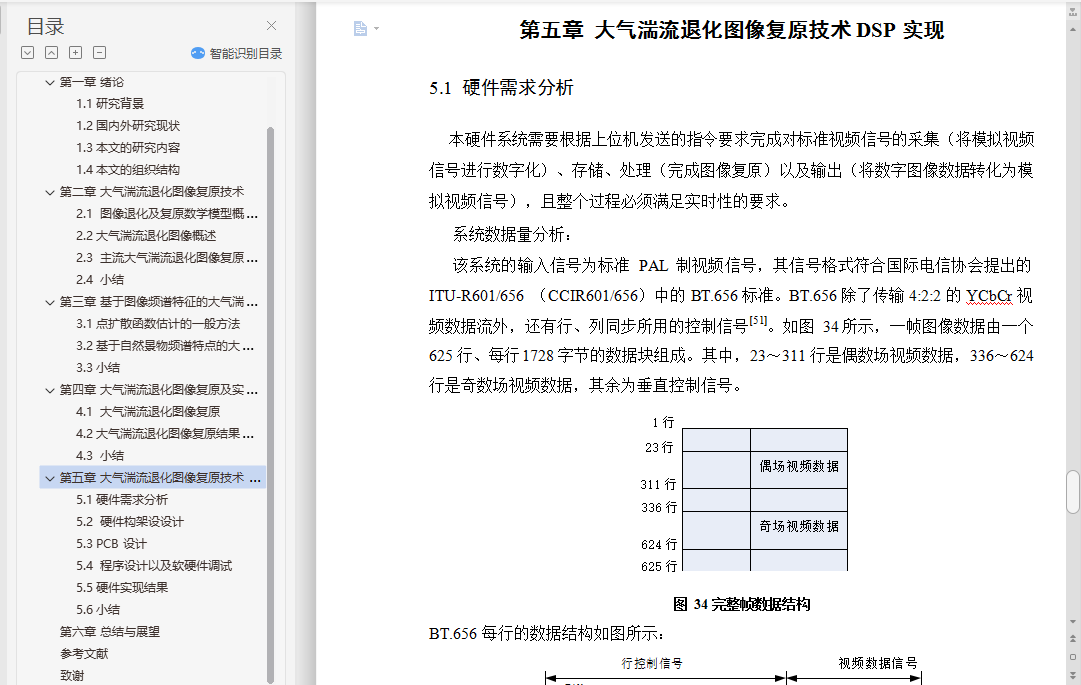Click the outline pane vertical scrollbar

(x=270, y=405)
